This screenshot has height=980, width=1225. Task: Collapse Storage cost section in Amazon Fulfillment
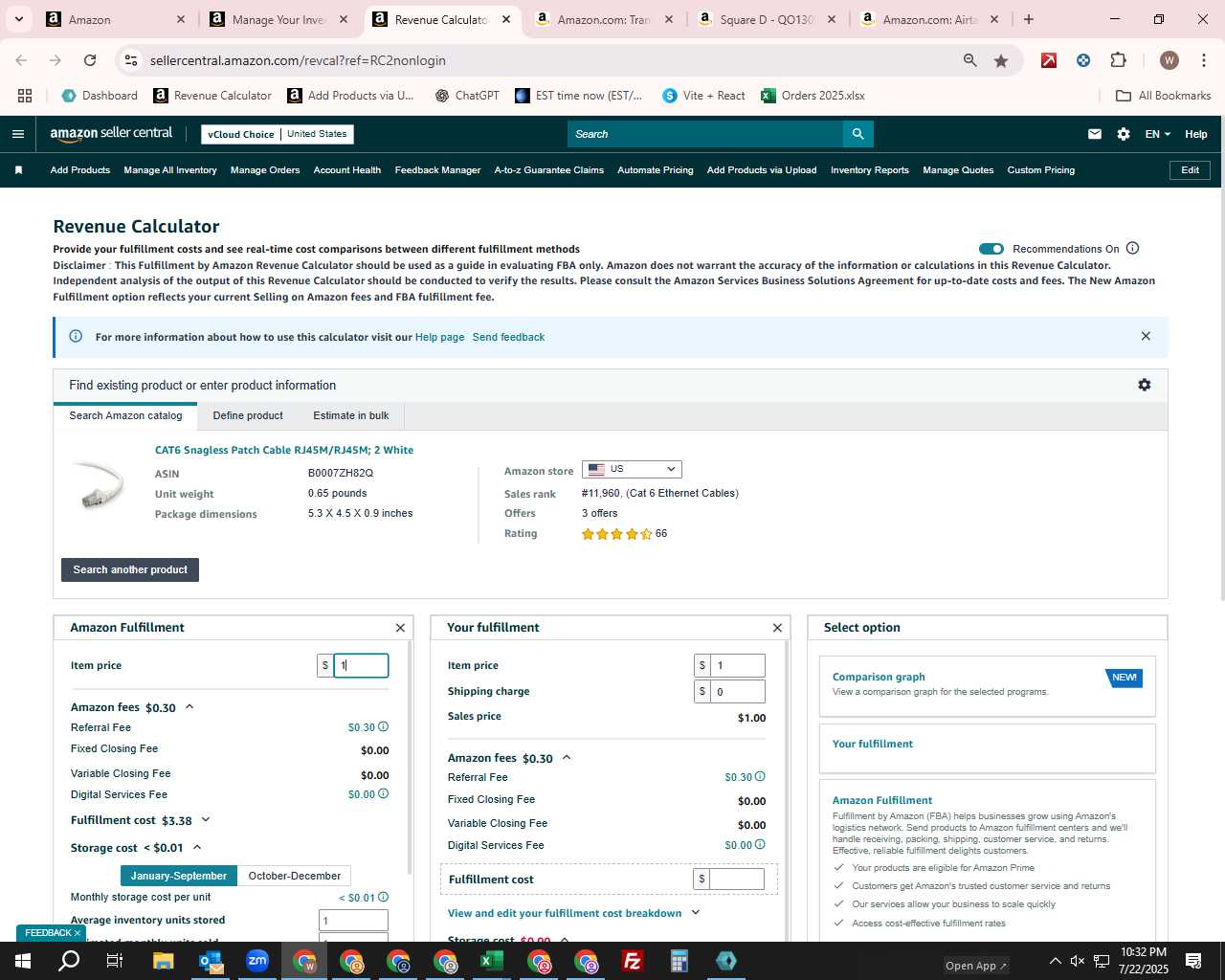[x=197, y=847]
